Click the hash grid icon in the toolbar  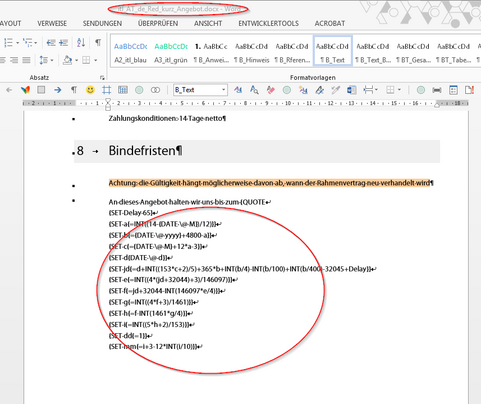[x=107, y=90]
